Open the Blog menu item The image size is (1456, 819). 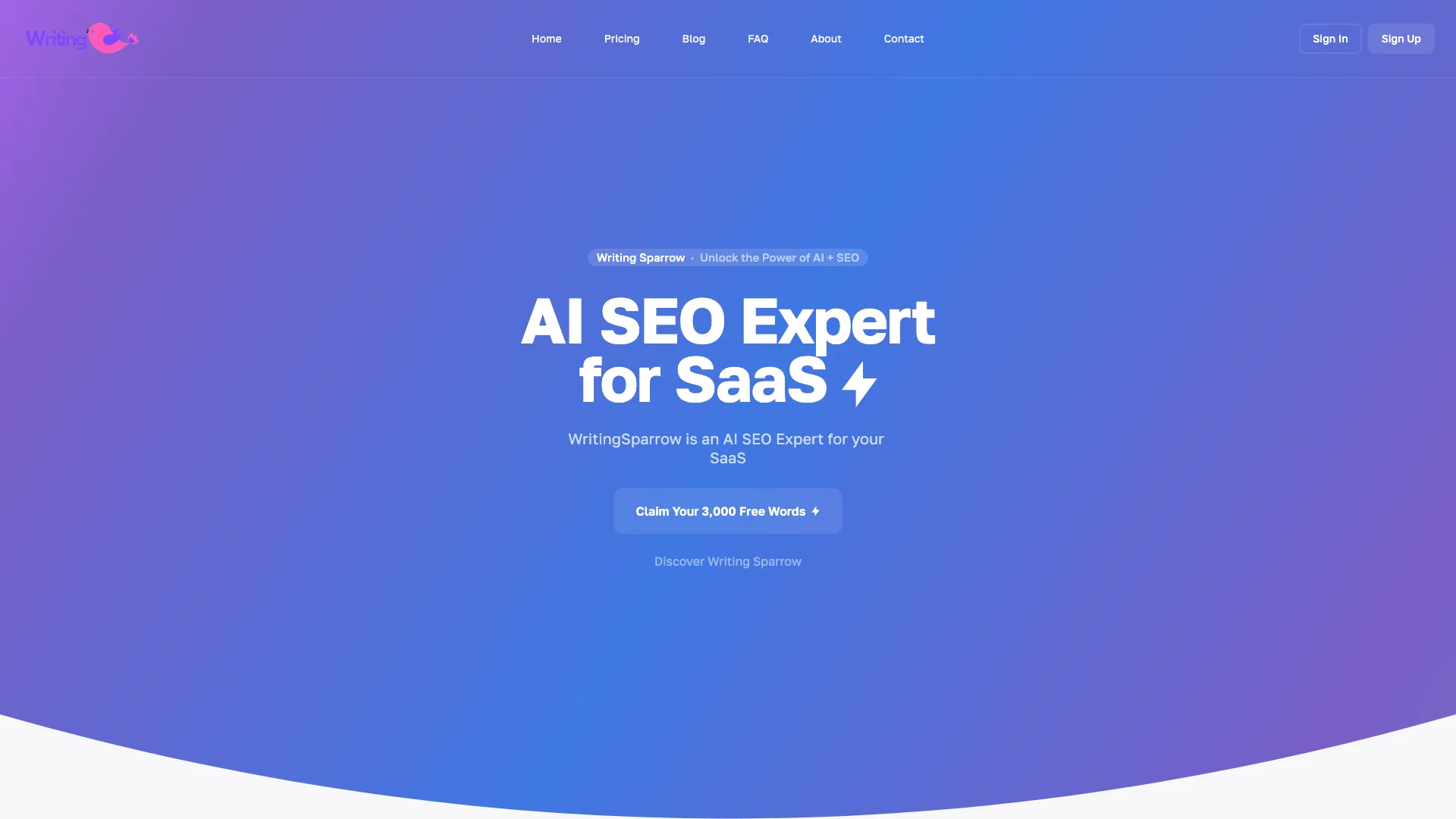(694, 38)
